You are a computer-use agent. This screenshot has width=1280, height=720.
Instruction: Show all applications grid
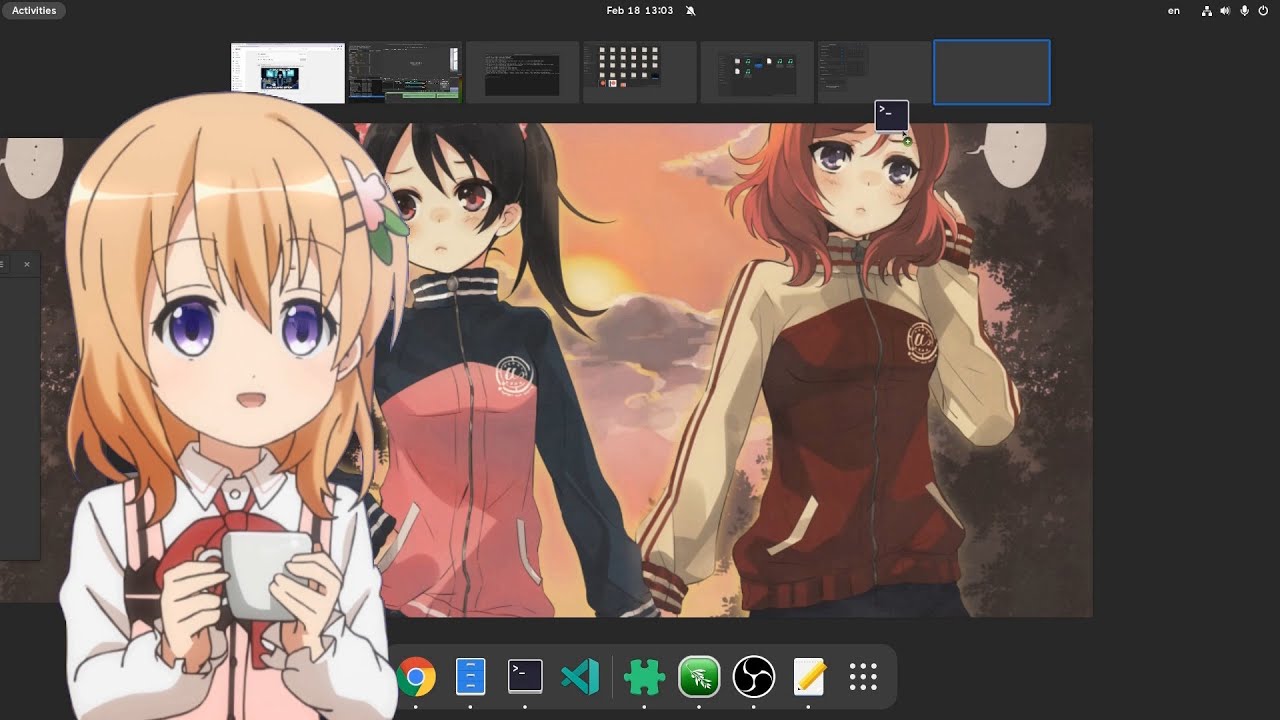click(863, 677)
